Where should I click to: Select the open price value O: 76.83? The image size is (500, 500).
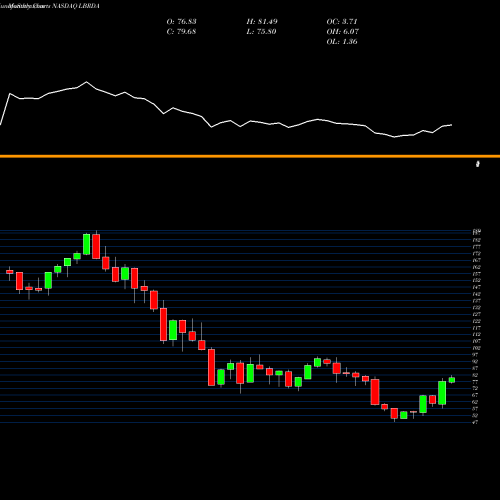tap(181, 22)
